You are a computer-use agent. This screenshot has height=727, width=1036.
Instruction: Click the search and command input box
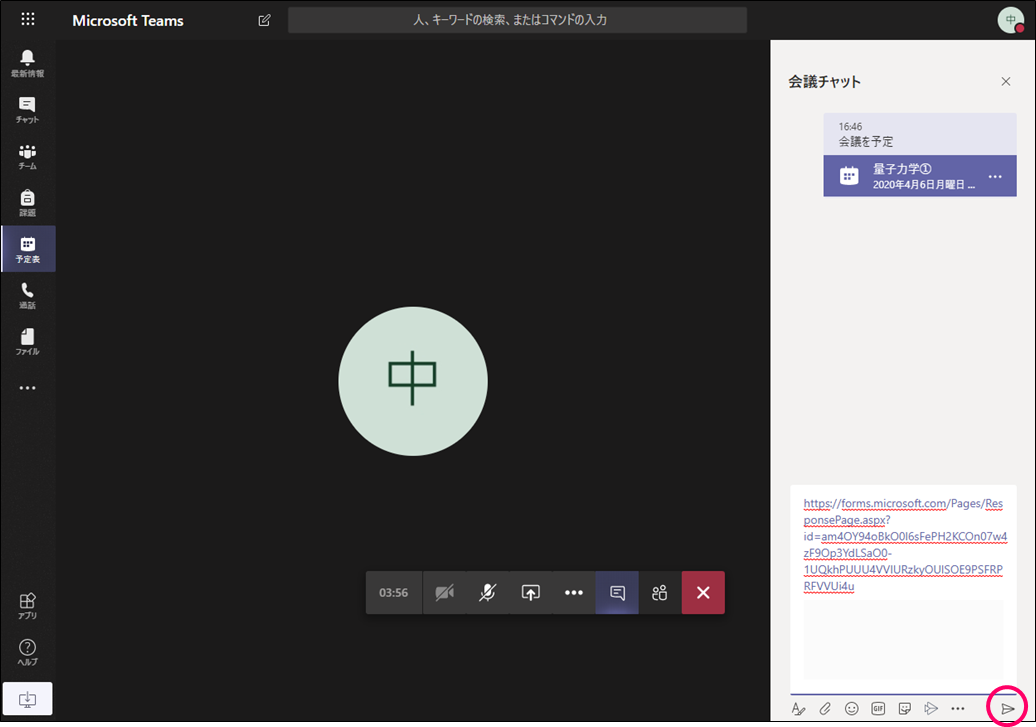click(x=517, y=20)
